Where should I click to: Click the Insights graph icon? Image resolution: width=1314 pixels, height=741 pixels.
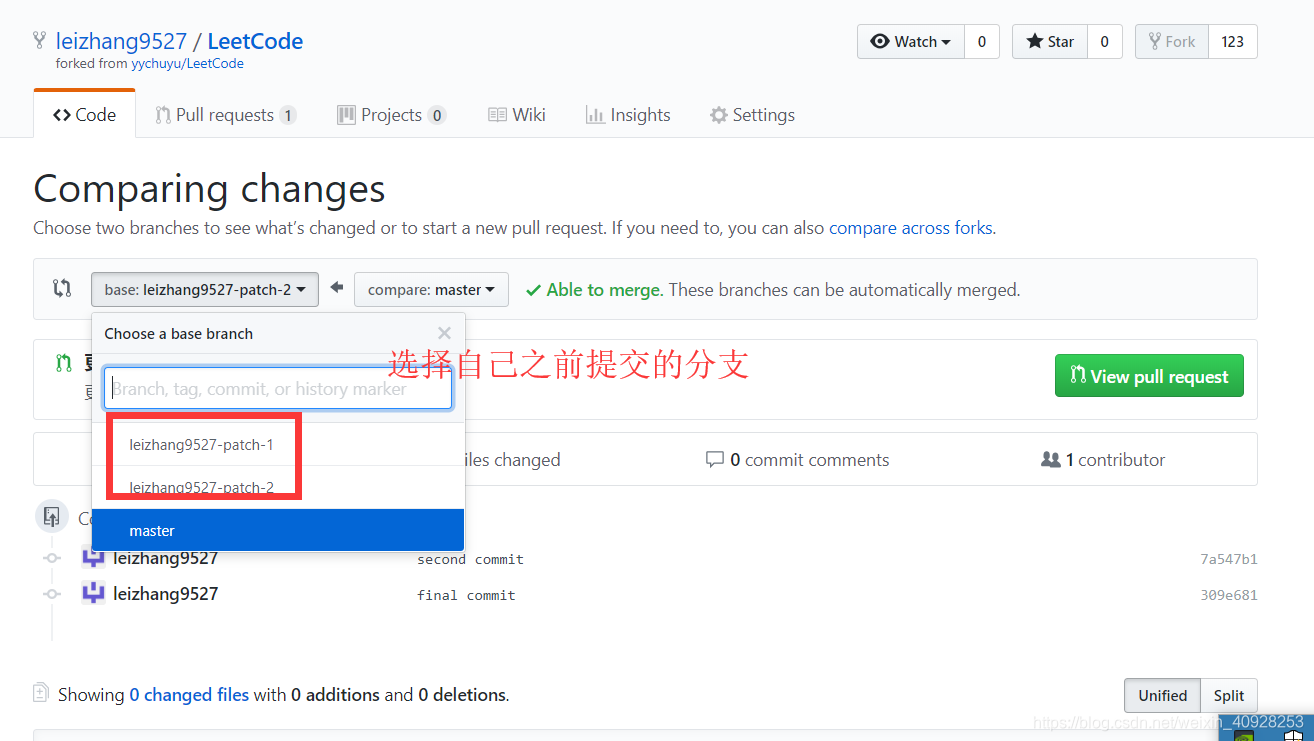click(x=595, y=115)
